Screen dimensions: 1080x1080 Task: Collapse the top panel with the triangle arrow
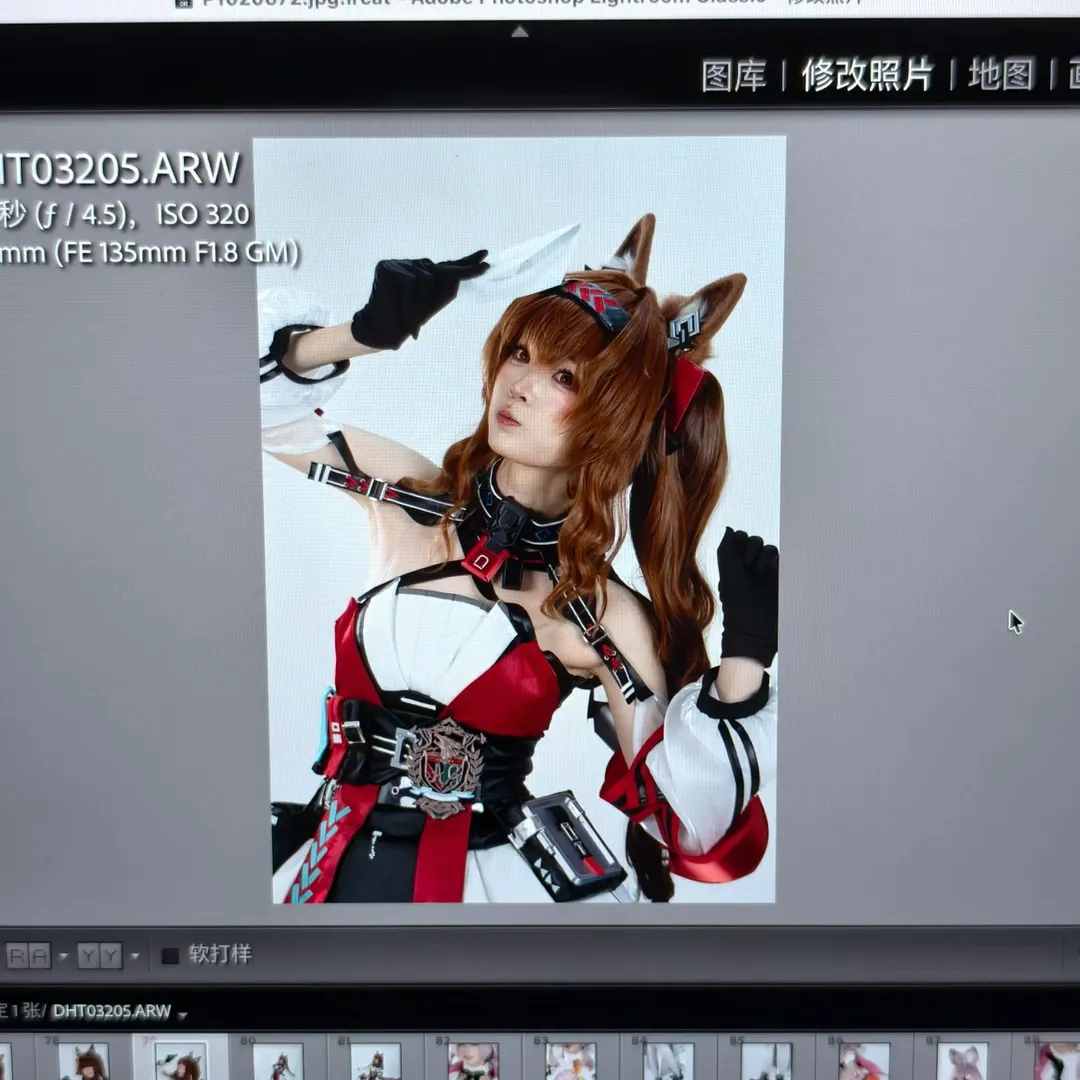click(520, 32)
